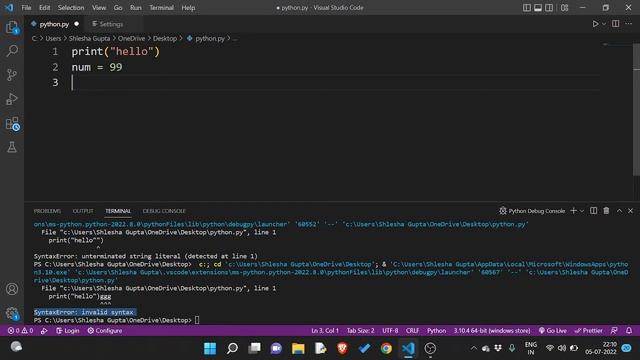
Task: Click Desktop in the breadcrumb
Action: 165,38
